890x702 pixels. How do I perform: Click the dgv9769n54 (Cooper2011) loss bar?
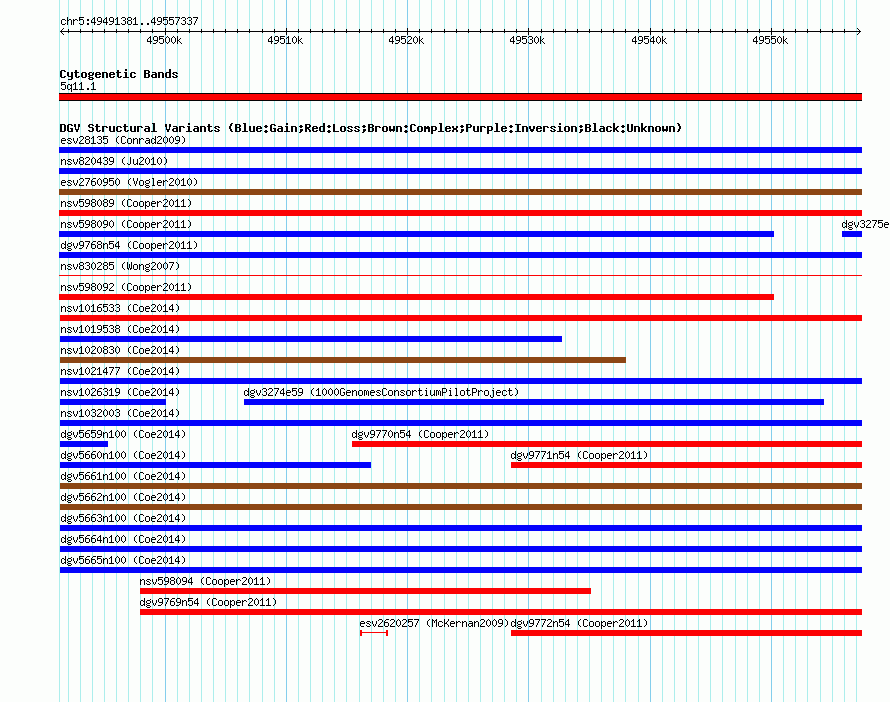501,612
